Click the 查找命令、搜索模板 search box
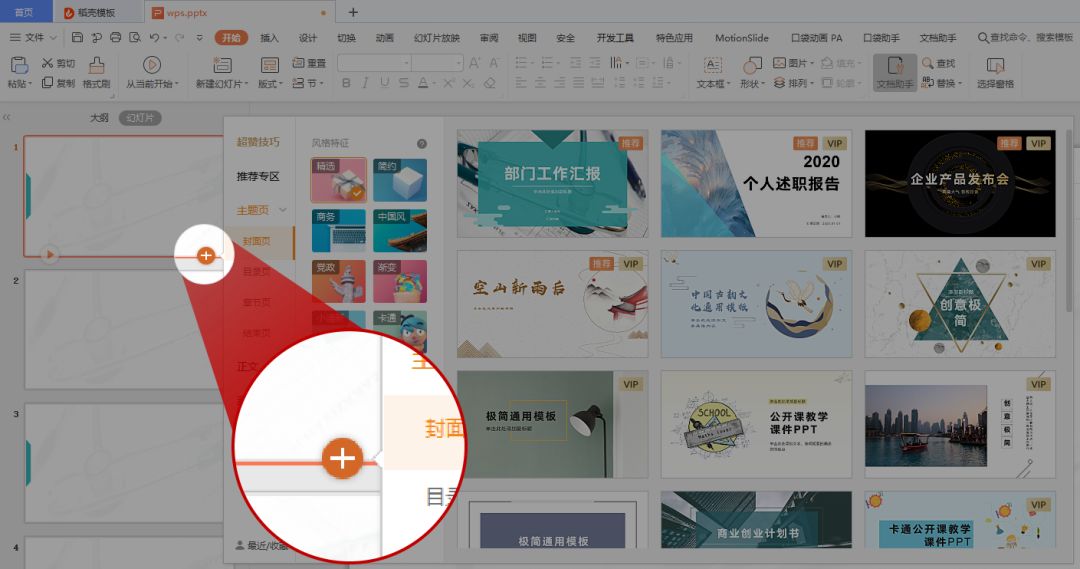The image size is (1080, 569). (x=1026, y=37)
